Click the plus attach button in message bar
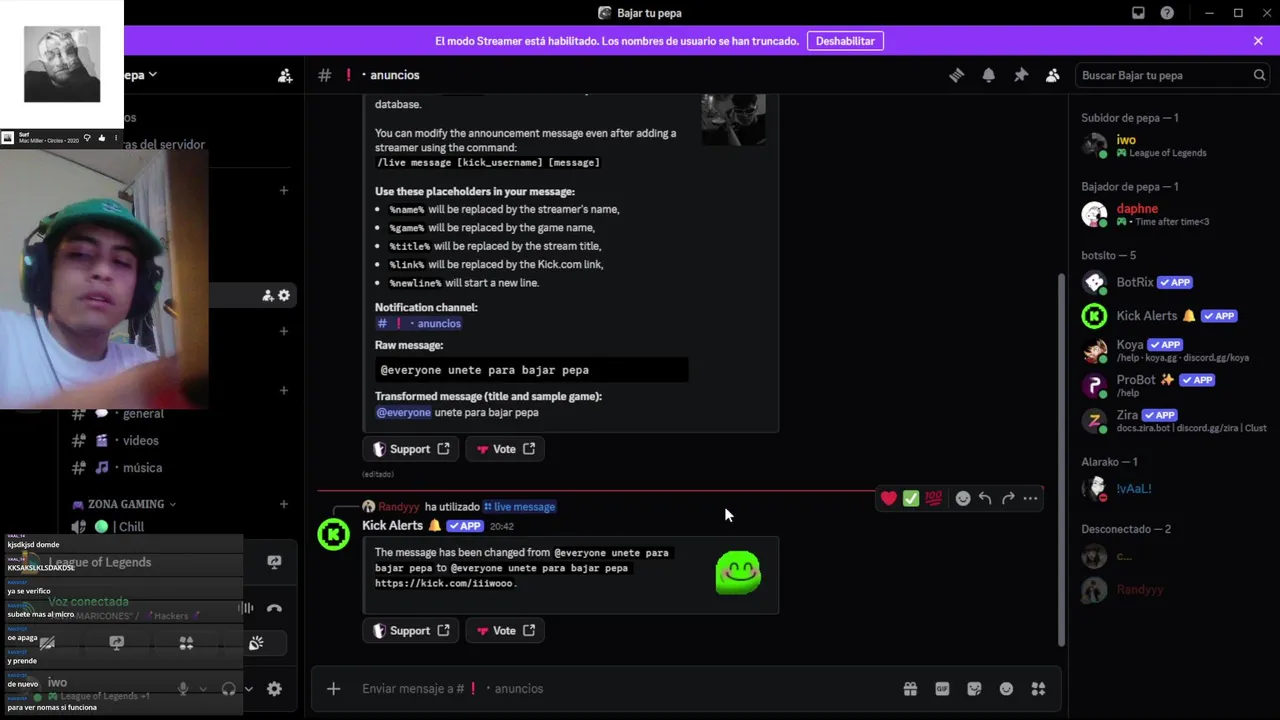The height and width of the screenshot is (720, 1280). [334, 688]
